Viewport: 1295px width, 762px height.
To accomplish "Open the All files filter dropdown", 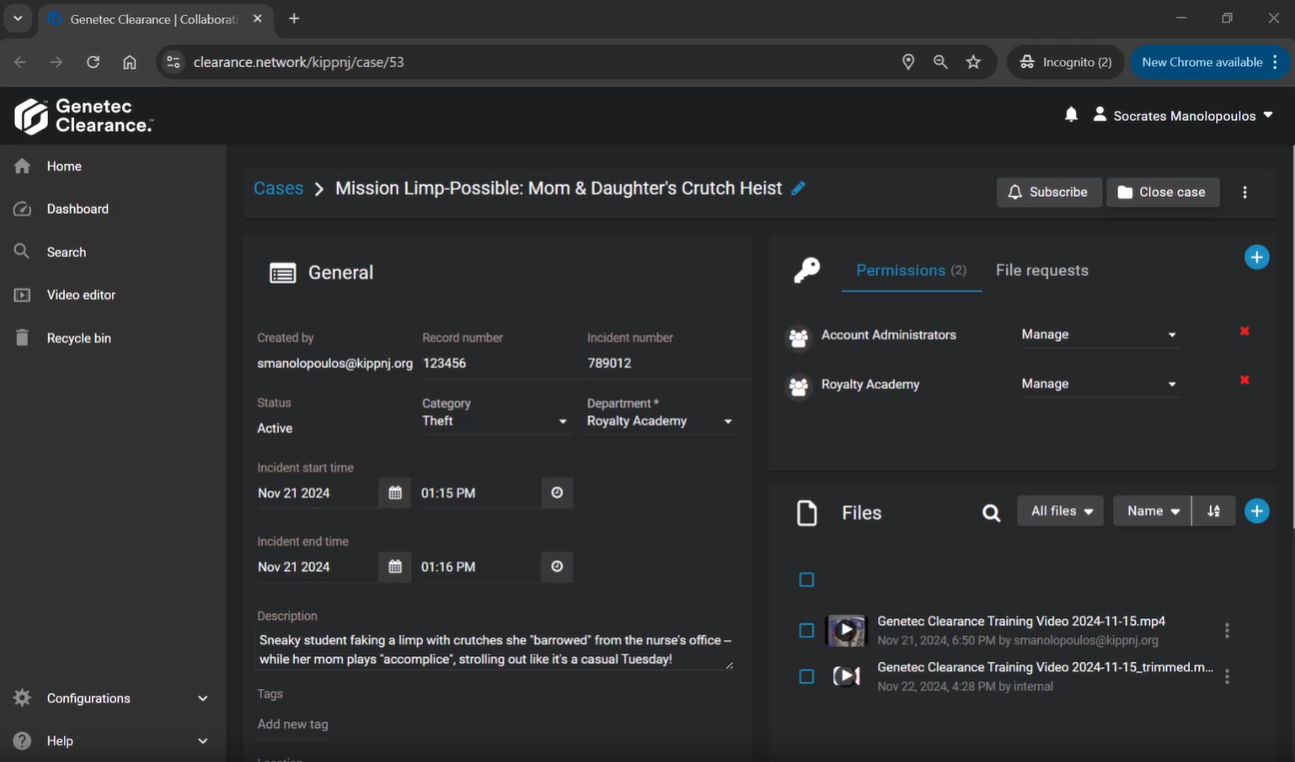I will pos(1060,511).
